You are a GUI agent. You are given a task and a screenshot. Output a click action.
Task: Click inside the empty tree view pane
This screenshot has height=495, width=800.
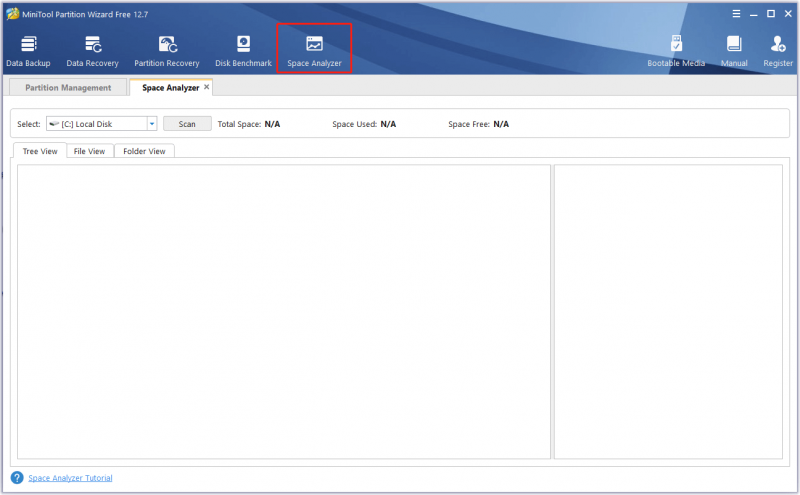(284, 311)
